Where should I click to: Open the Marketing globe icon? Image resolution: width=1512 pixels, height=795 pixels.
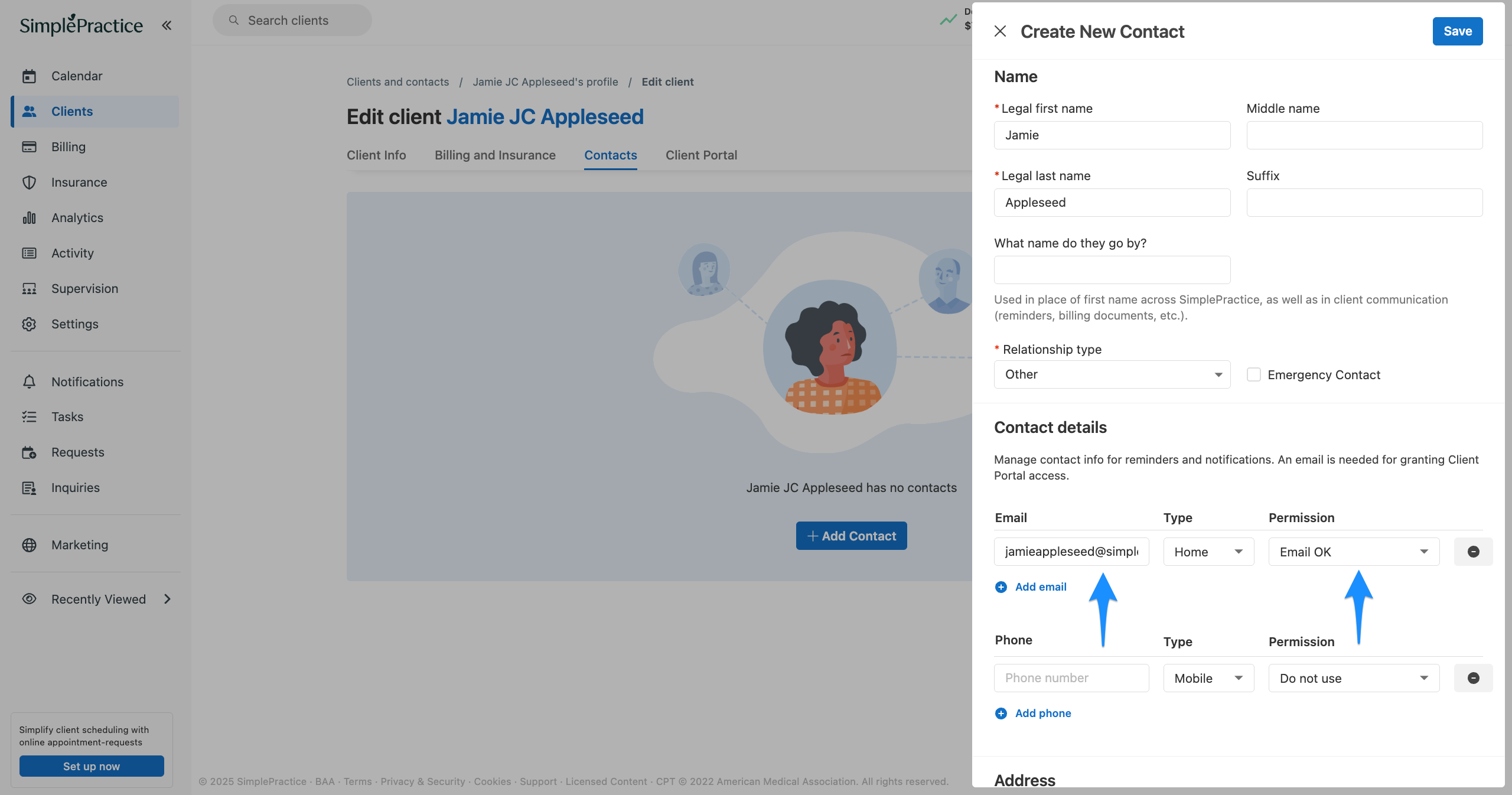[x=29, y=545]
